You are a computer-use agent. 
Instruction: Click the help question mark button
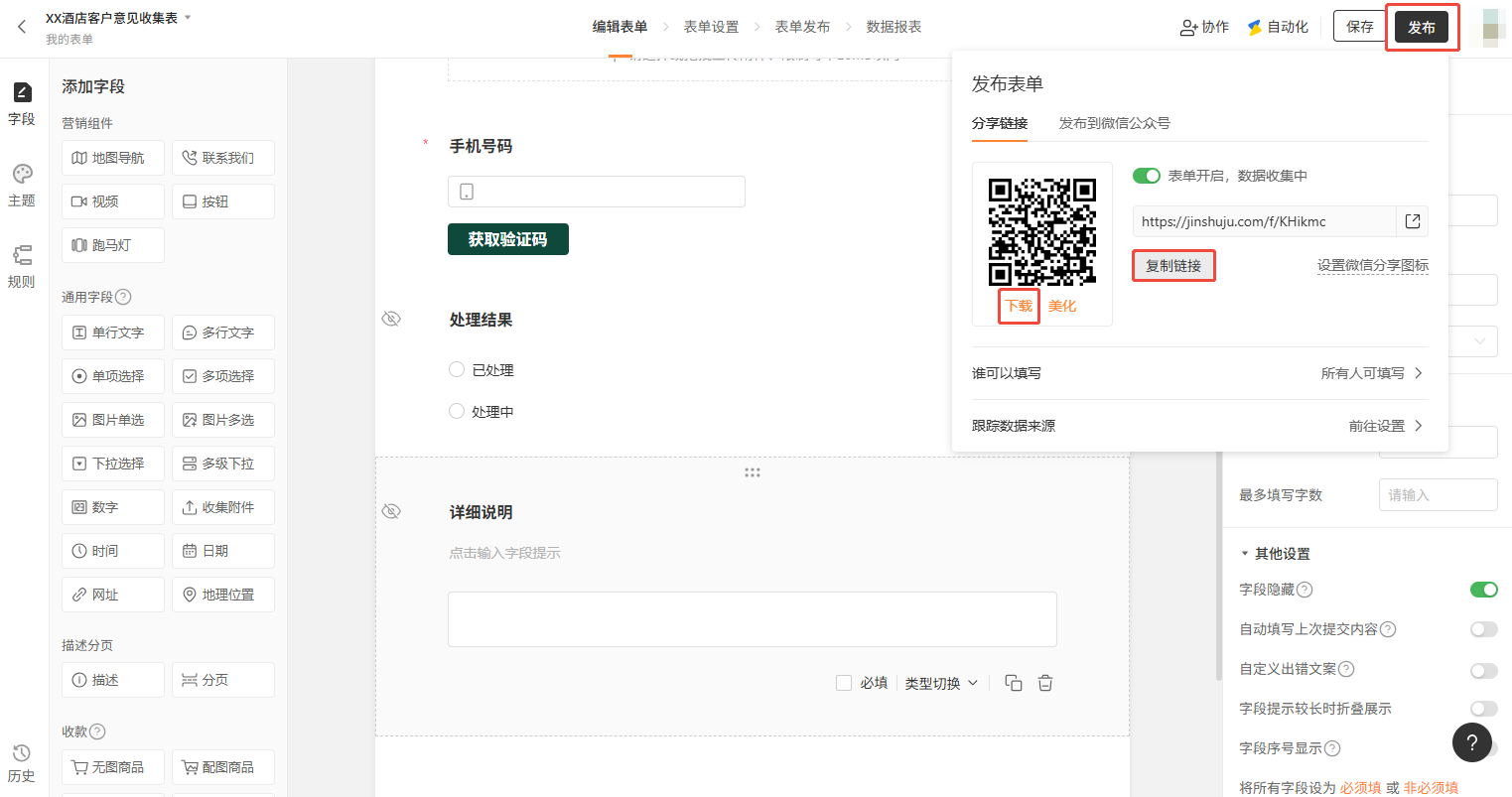(1471, 741)
